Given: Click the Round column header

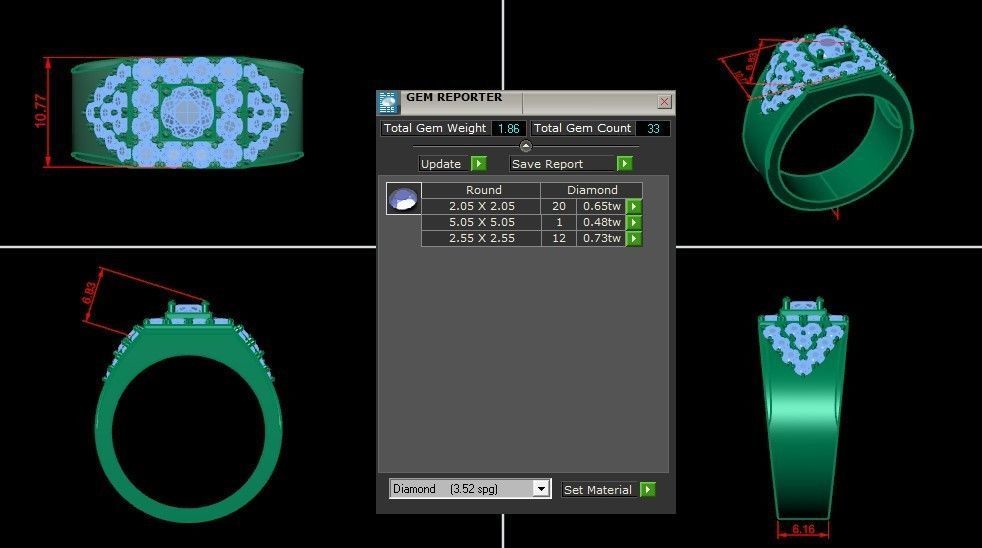Looking at the screenshot, I should [481, 190].
